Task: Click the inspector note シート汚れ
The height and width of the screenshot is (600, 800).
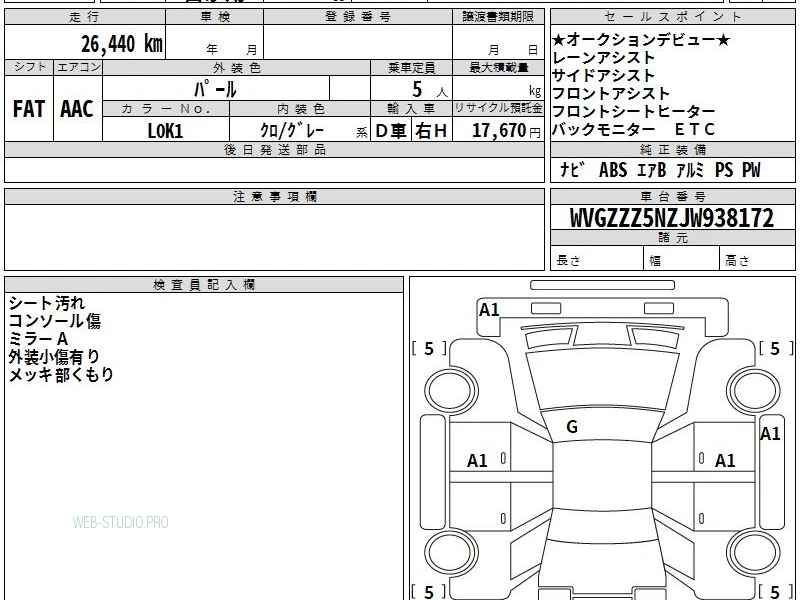Action: (x=46, y=303)
